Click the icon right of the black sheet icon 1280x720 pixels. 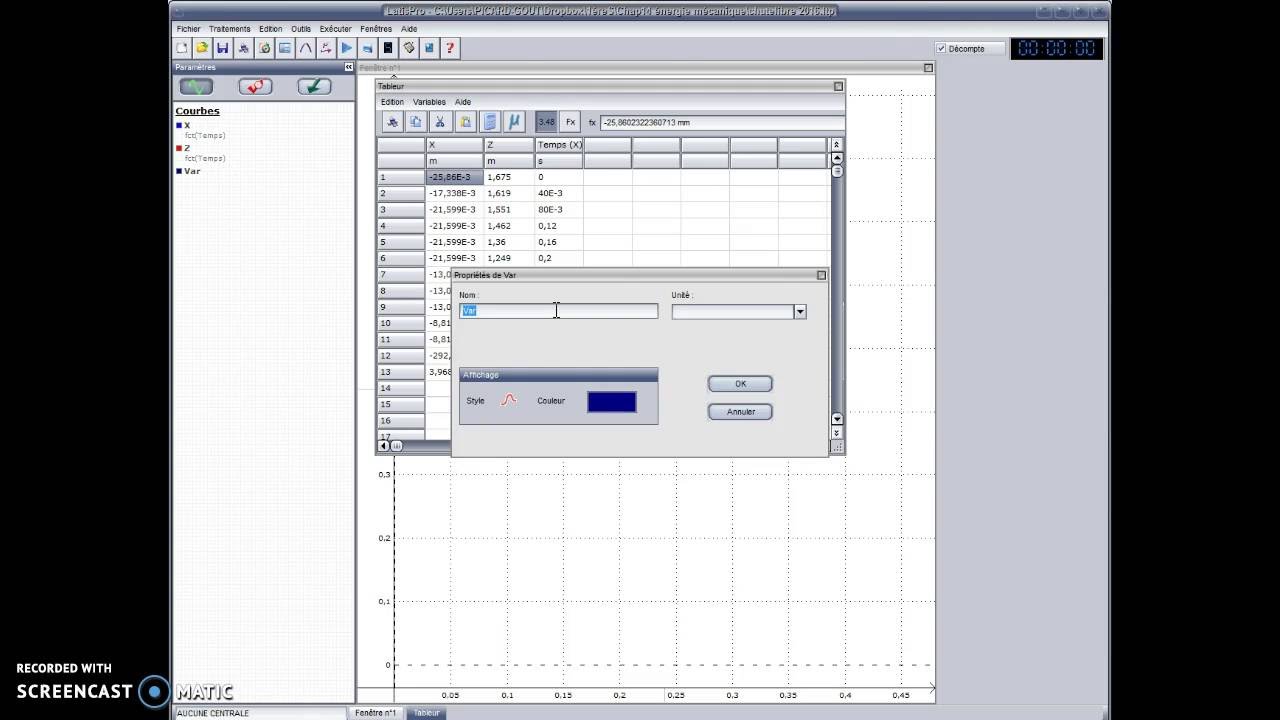pyautogui.click(x=409, y=48)
